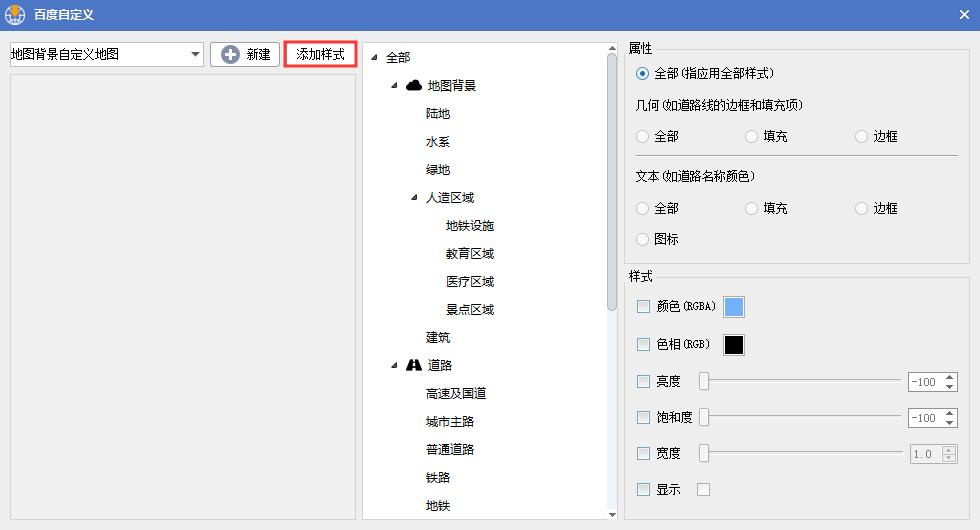Tick the small box right of 显示
The width and height of the screenshot is (980, 530).
[x=703, y=489]
